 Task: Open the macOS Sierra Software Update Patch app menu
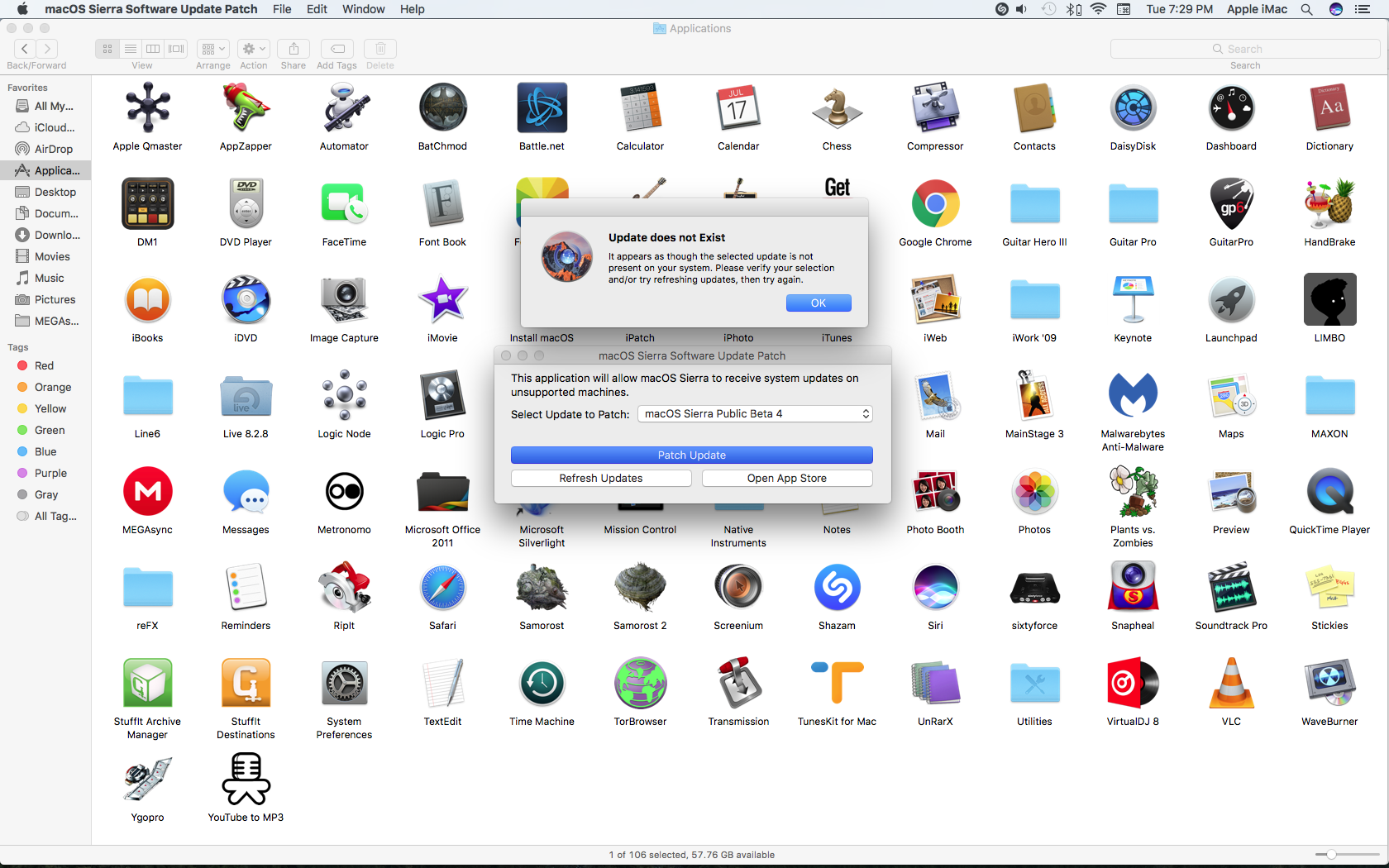coord(151,9)
